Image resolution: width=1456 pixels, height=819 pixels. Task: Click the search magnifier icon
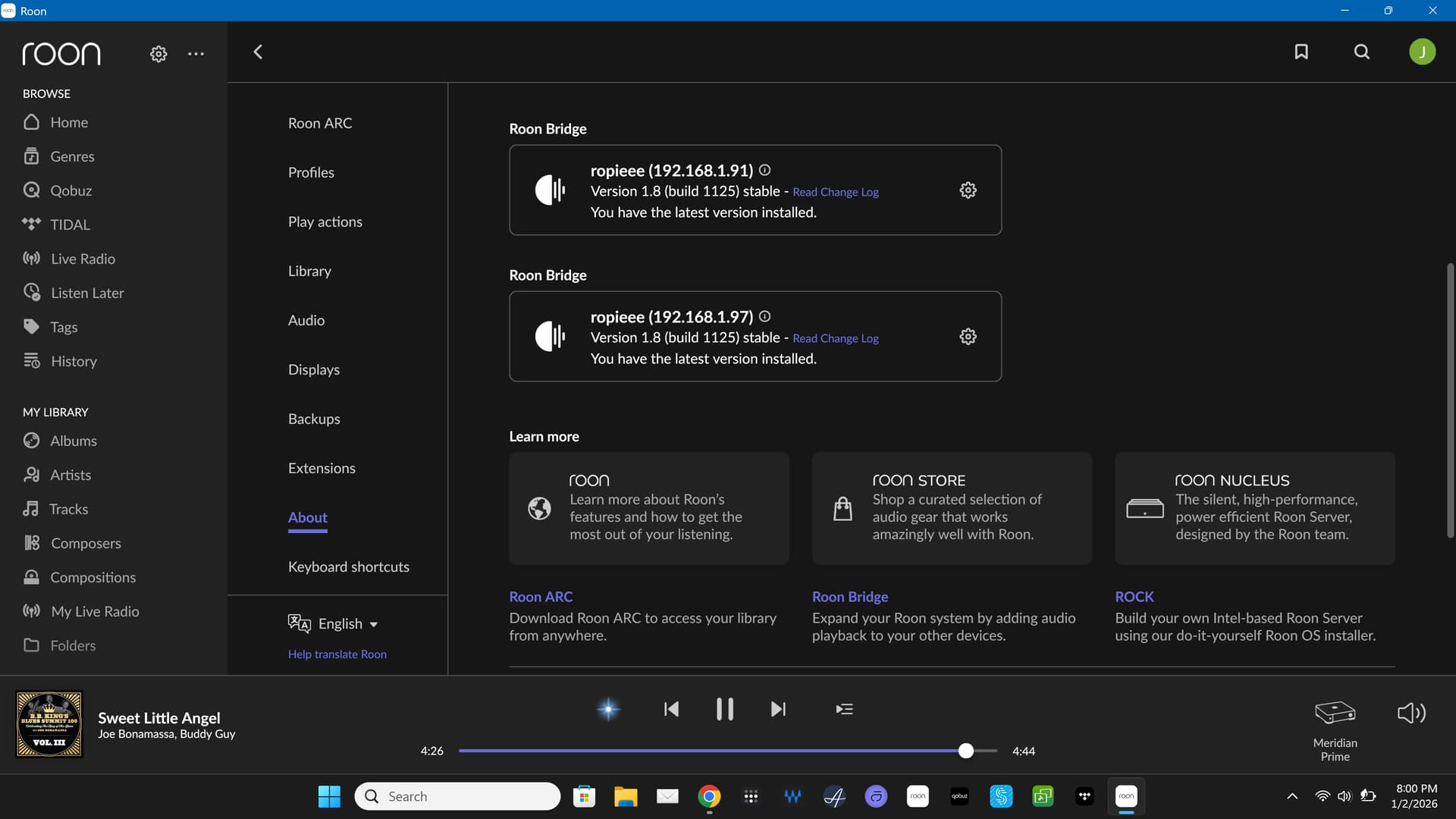click(x=1362, y=52)
